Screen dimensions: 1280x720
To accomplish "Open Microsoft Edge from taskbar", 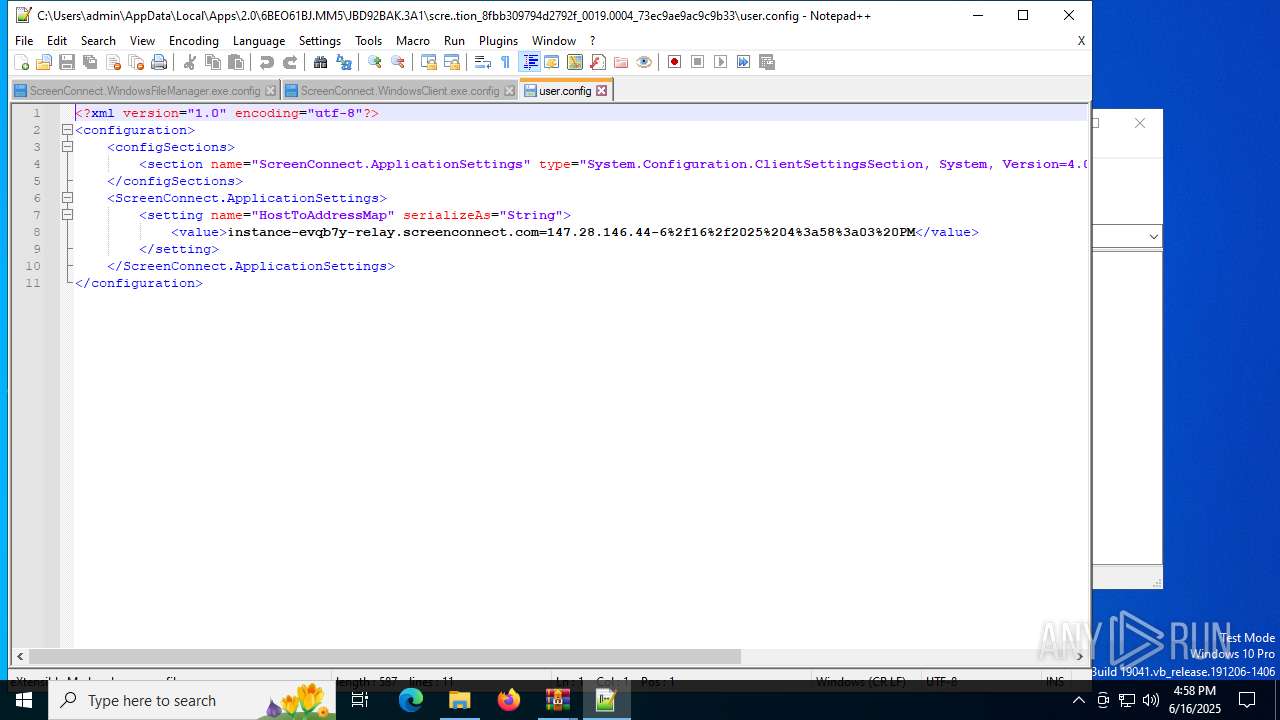I will [411, 700].
